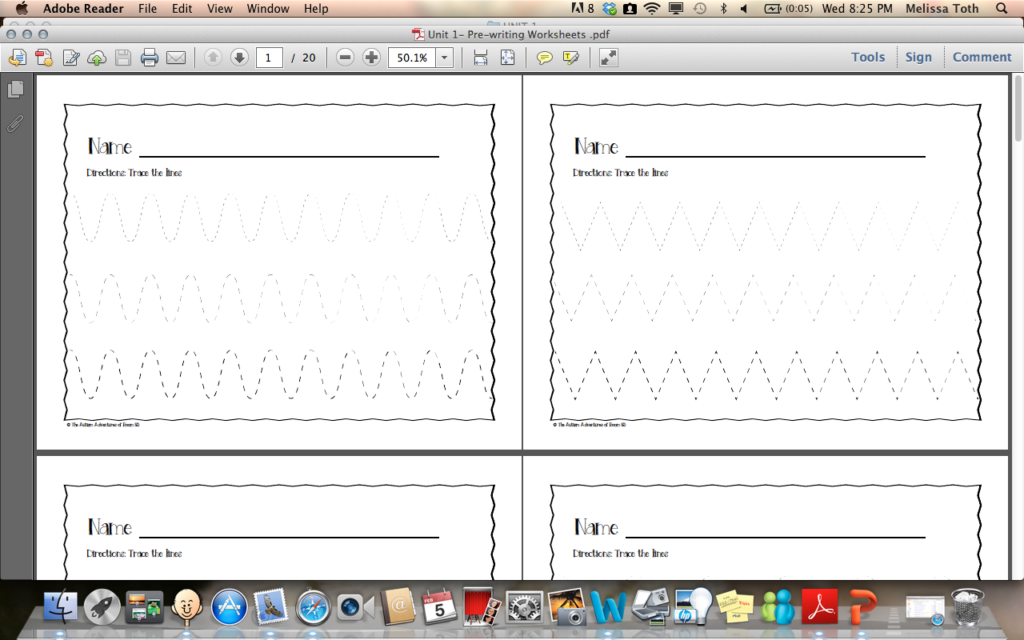The height and width of the screenshot is (640, 1024).
Task: Click the Edit/convert PDF pencil icon
Action: [71, 57]
